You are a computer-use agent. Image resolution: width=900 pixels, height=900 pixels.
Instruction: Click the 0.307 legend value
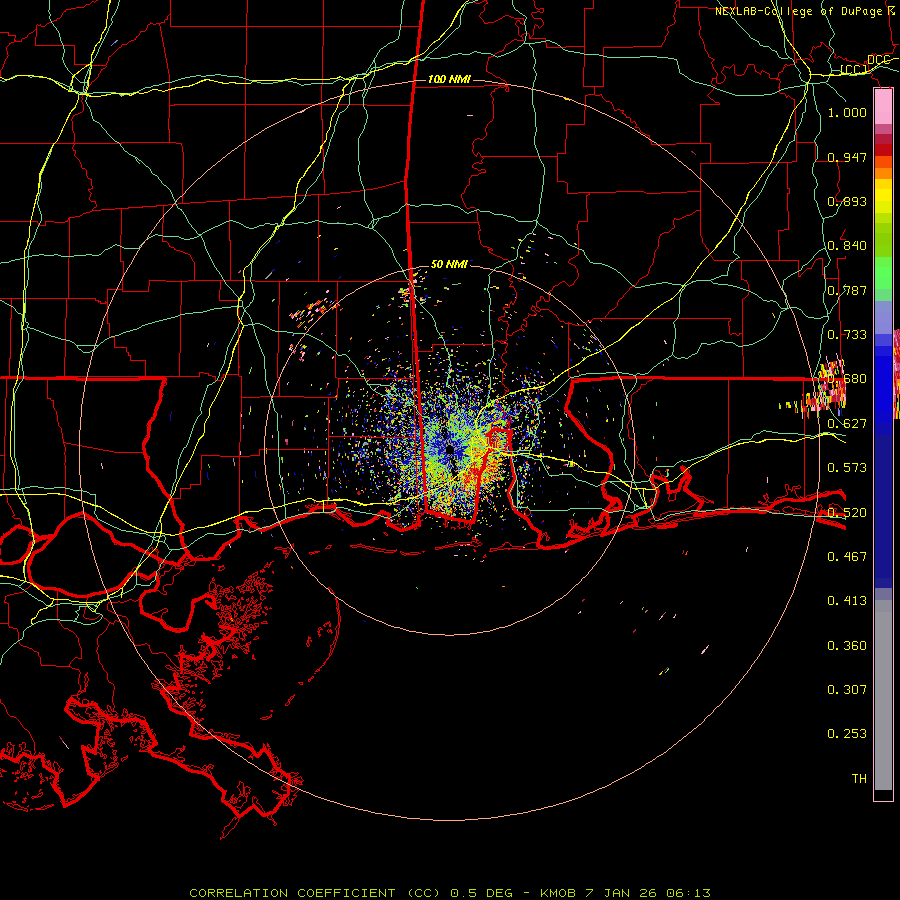tap(847, 689)
